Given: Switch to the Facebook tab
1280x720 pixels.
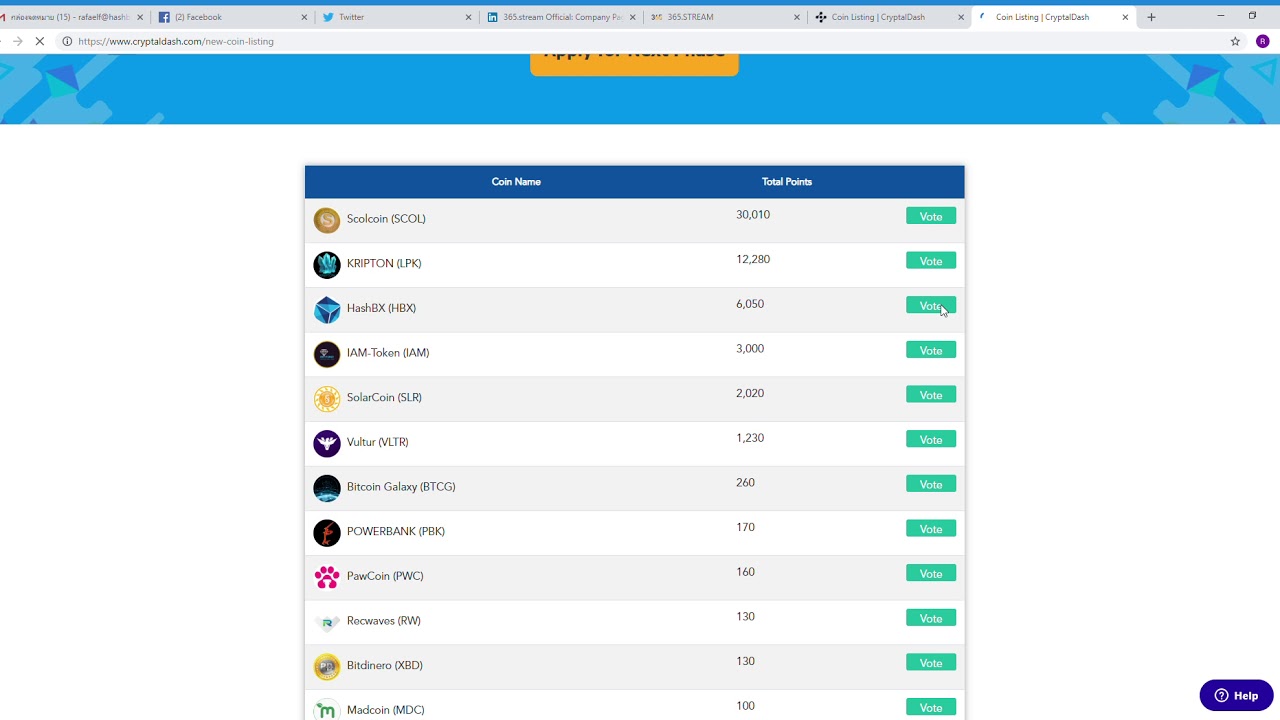Looking at the screenshot, I should pyautogui.click(x=232, y=17).
